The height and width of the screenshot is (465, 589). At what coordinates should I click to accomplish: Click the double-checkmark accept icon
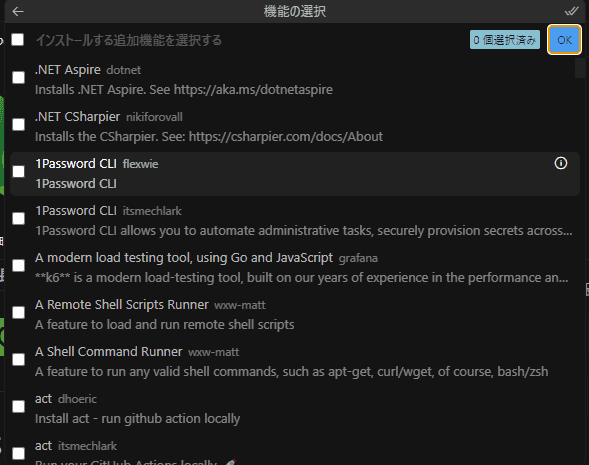click(571, 12)
